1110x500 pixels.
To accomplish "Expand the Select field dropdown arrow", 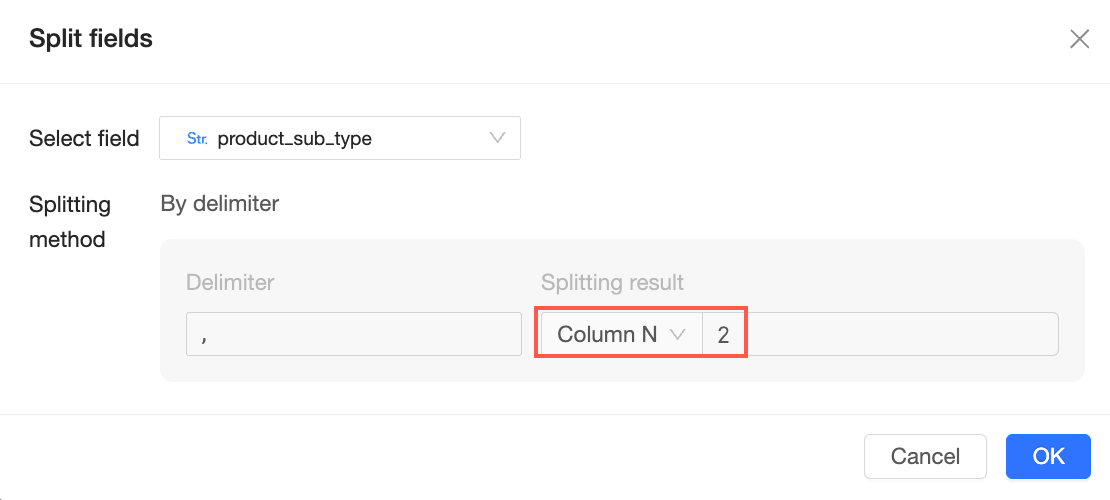I will [x=497, y=138].
